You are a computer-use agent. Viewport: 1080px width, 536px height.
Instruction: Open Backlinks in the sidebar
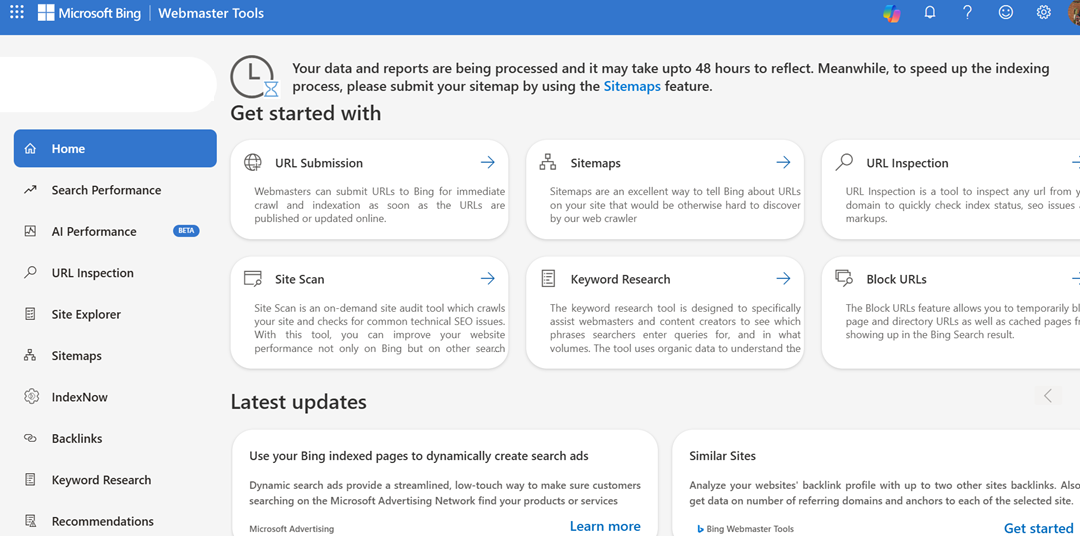coord(115,438)
